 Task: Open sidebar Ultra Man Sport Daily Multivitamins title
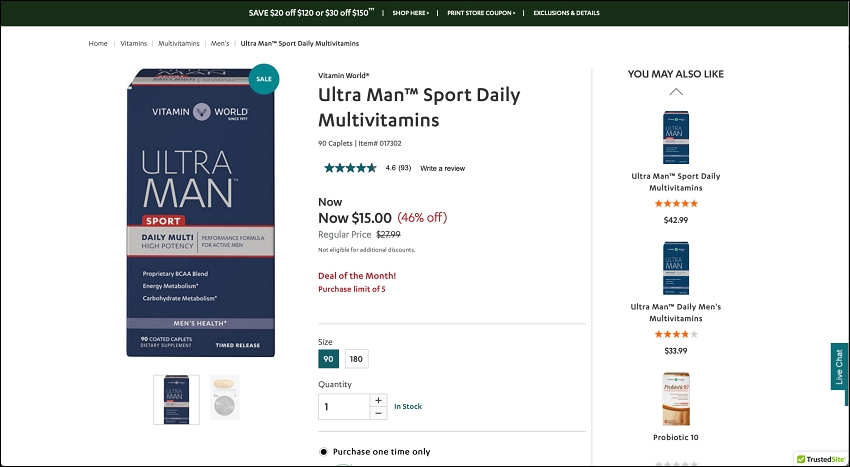click(x=675, y=182)
